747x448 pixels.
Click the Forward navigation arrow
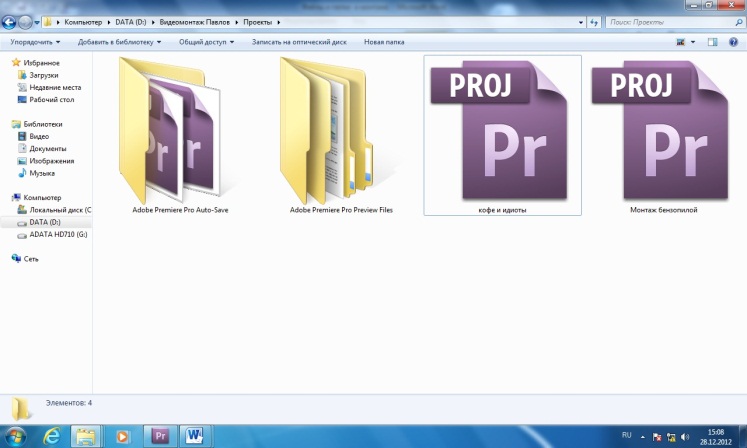click(25, 22)
